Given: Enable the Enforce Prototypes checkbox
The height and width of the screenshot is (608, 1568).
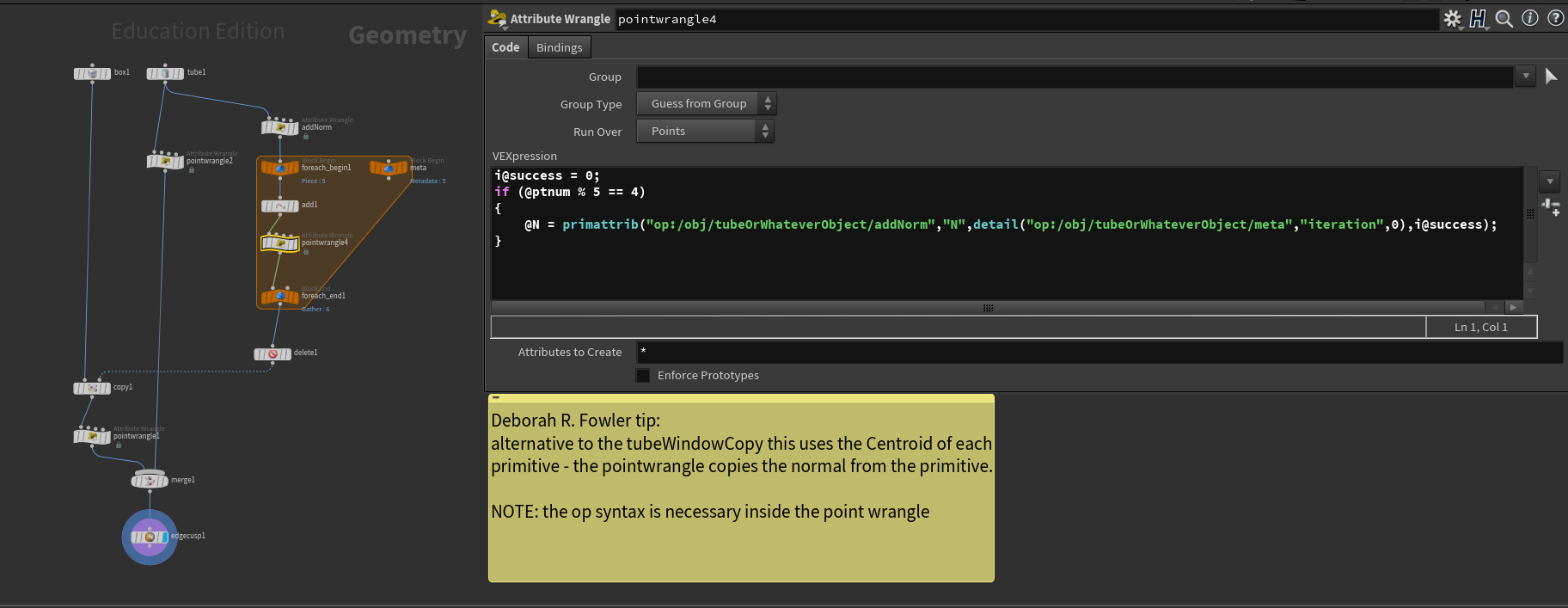Looking at the screenshot, I should click(x=643, y=376).
